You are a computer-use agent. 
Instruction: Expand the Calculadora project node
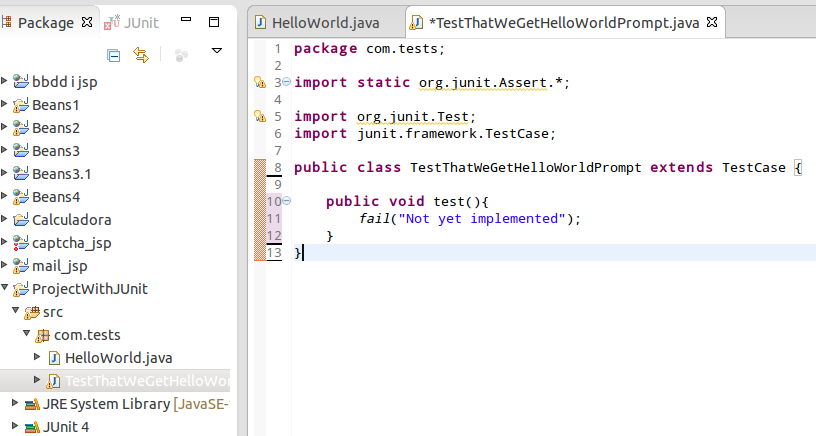tap(5, 219)
